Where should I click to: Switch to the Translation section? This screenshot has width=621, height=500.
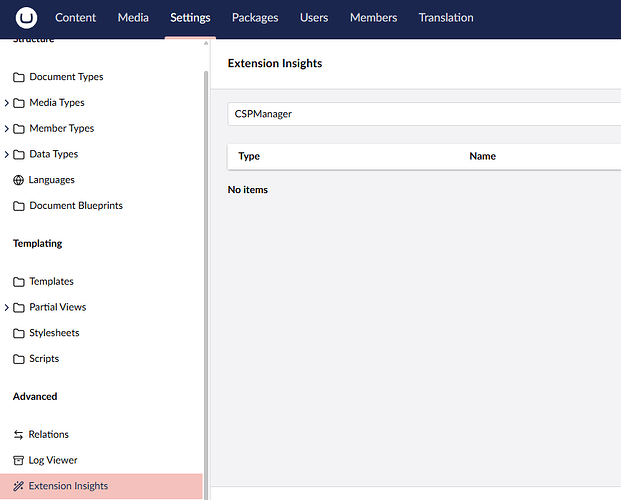(x=446, y=18)
